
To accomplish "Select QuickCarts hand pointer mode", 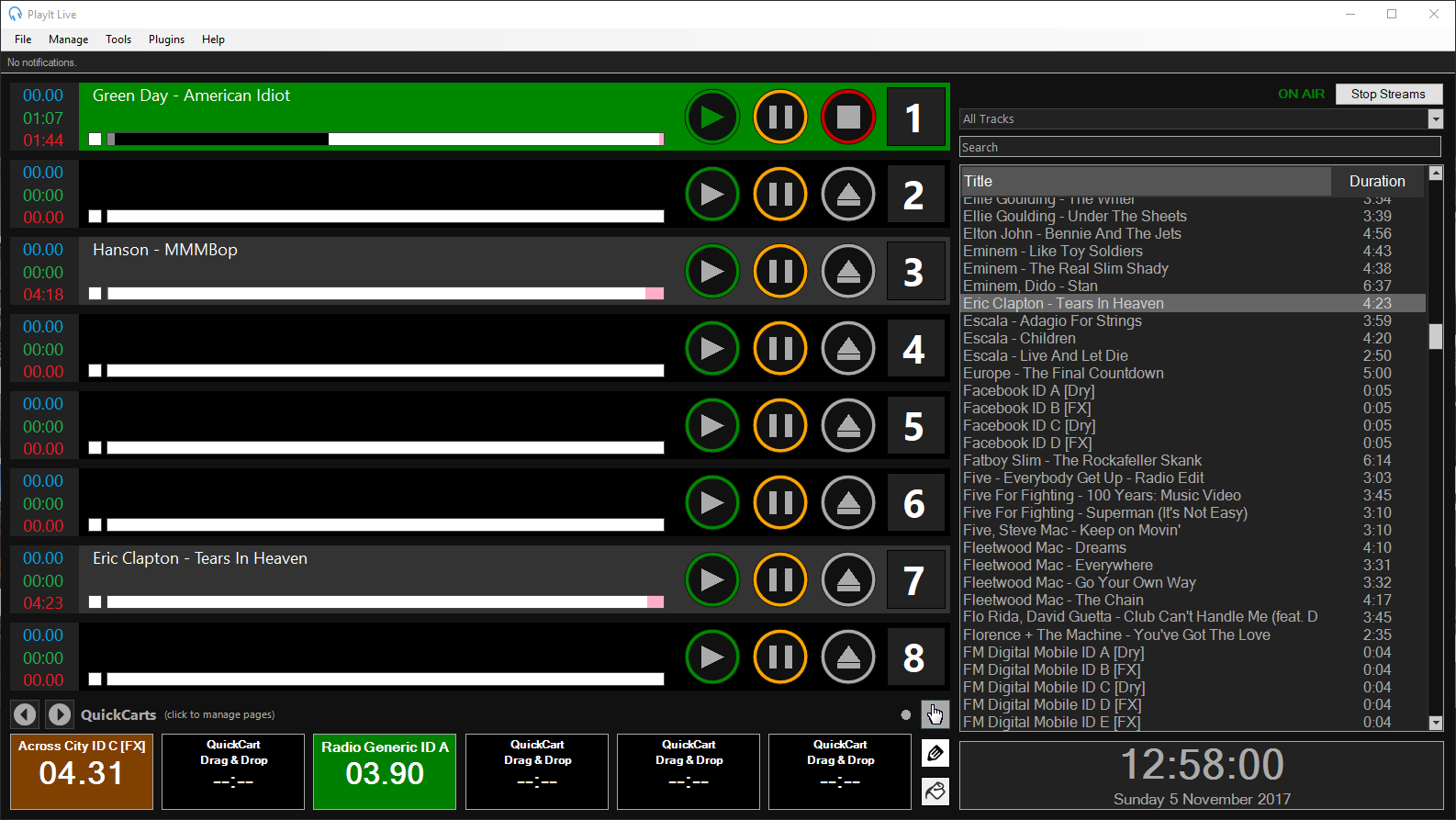I will pyautogui.click(x=935, y=714).
